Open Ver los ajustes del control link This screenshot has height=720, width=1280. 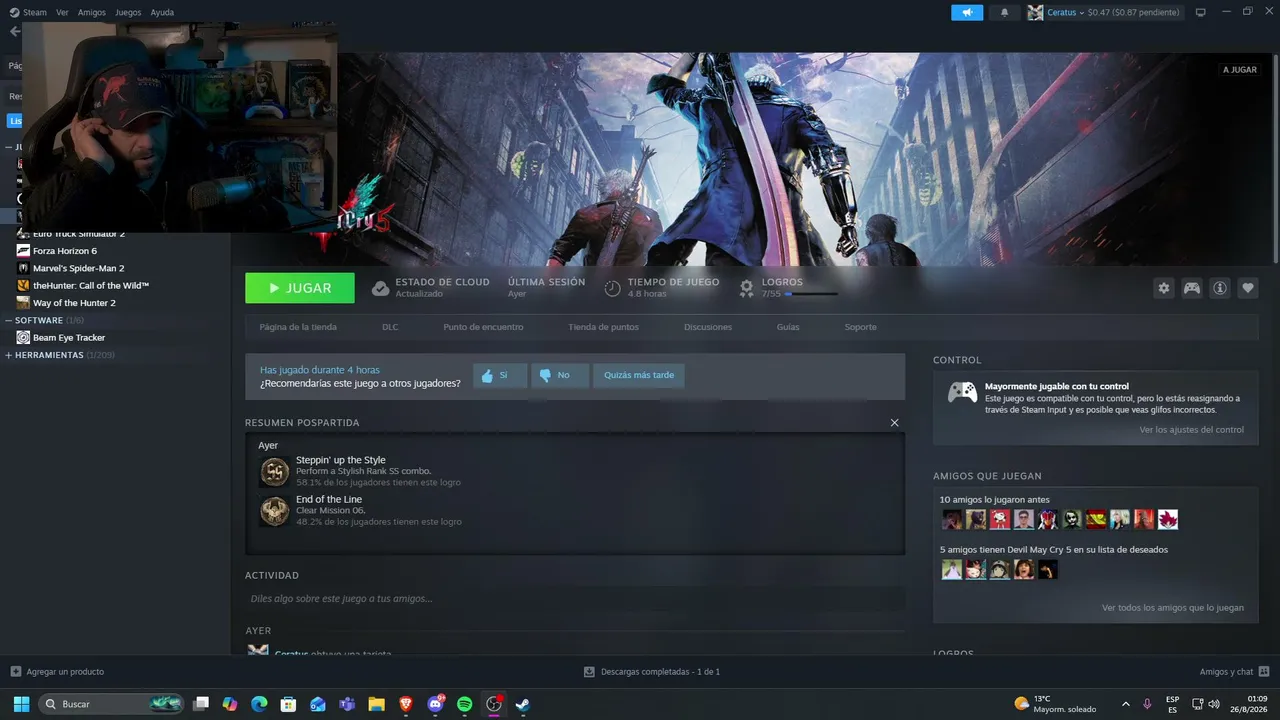coord(1192,430)
